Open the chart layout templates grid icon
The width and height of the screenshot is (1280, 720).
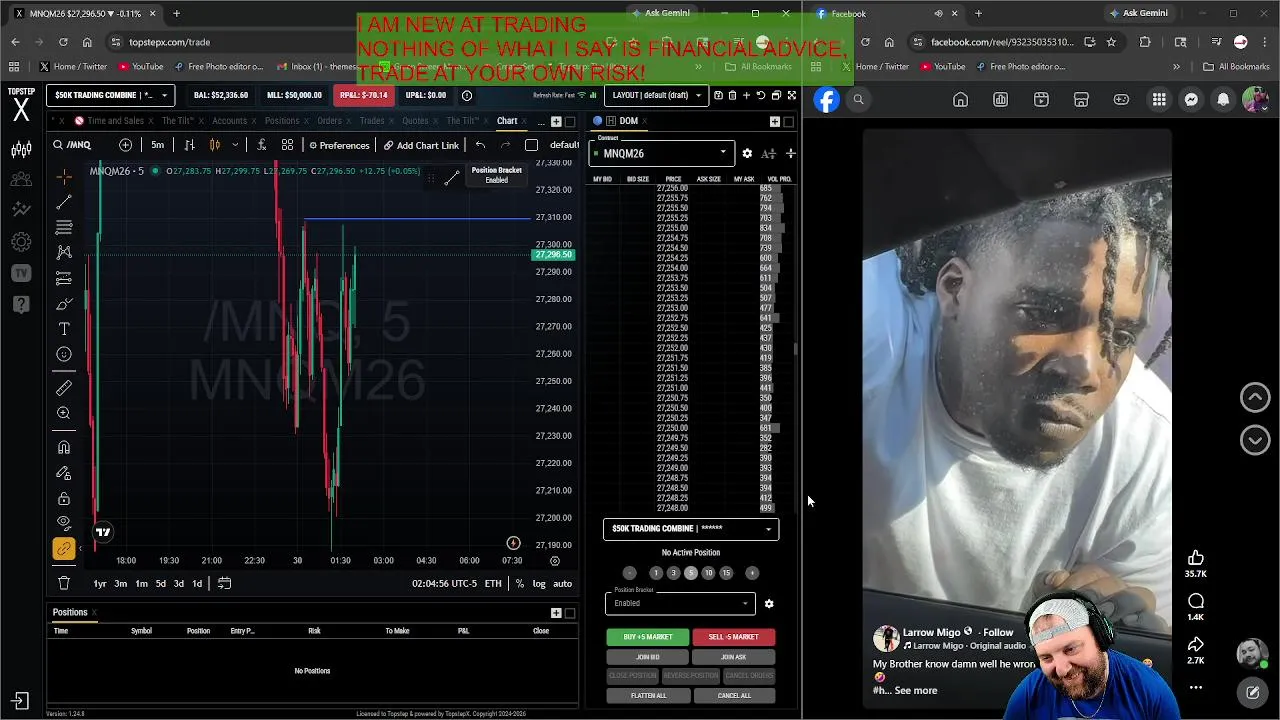pos(287,145)
